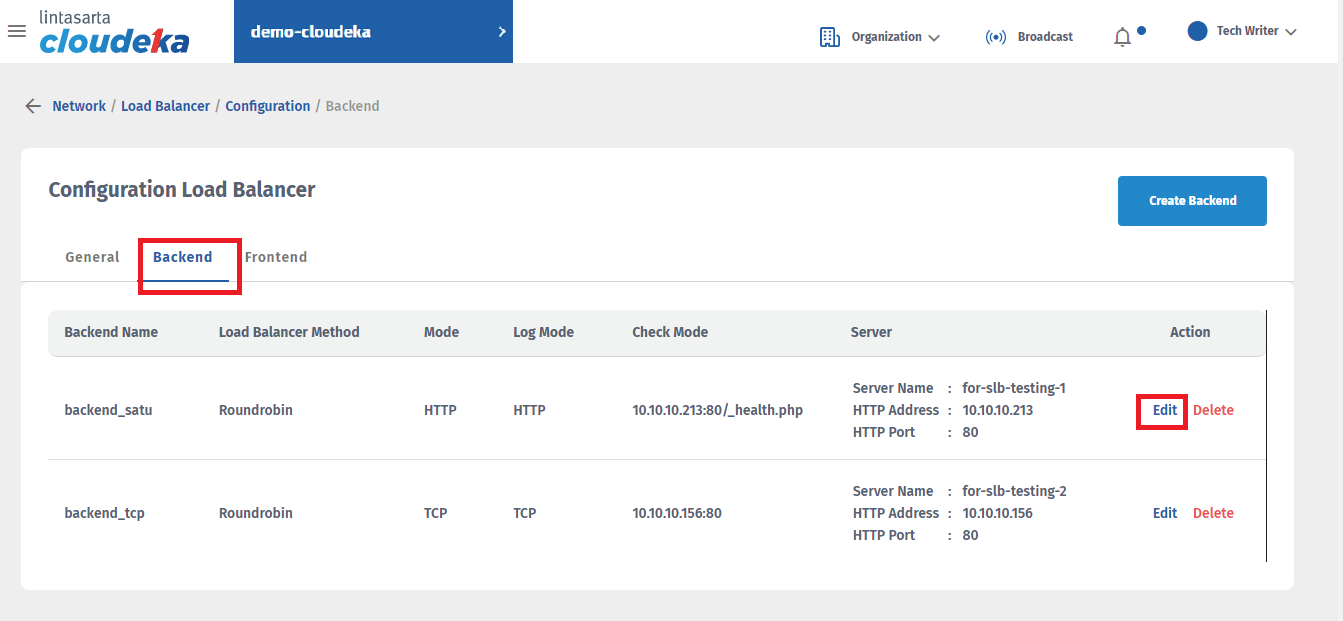Screen dimensions: 1343x621
Task: Open the notifications bell
Action: coord(1122,37)
